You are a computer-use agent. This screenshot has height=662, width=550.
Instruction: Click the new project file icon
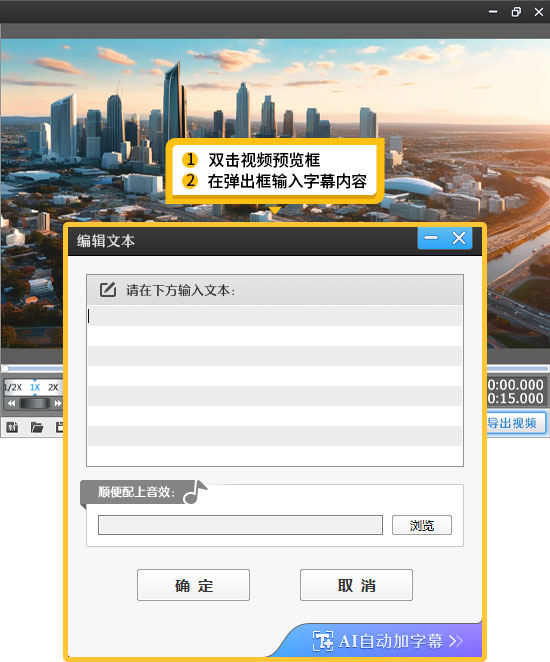coord(12,427)
